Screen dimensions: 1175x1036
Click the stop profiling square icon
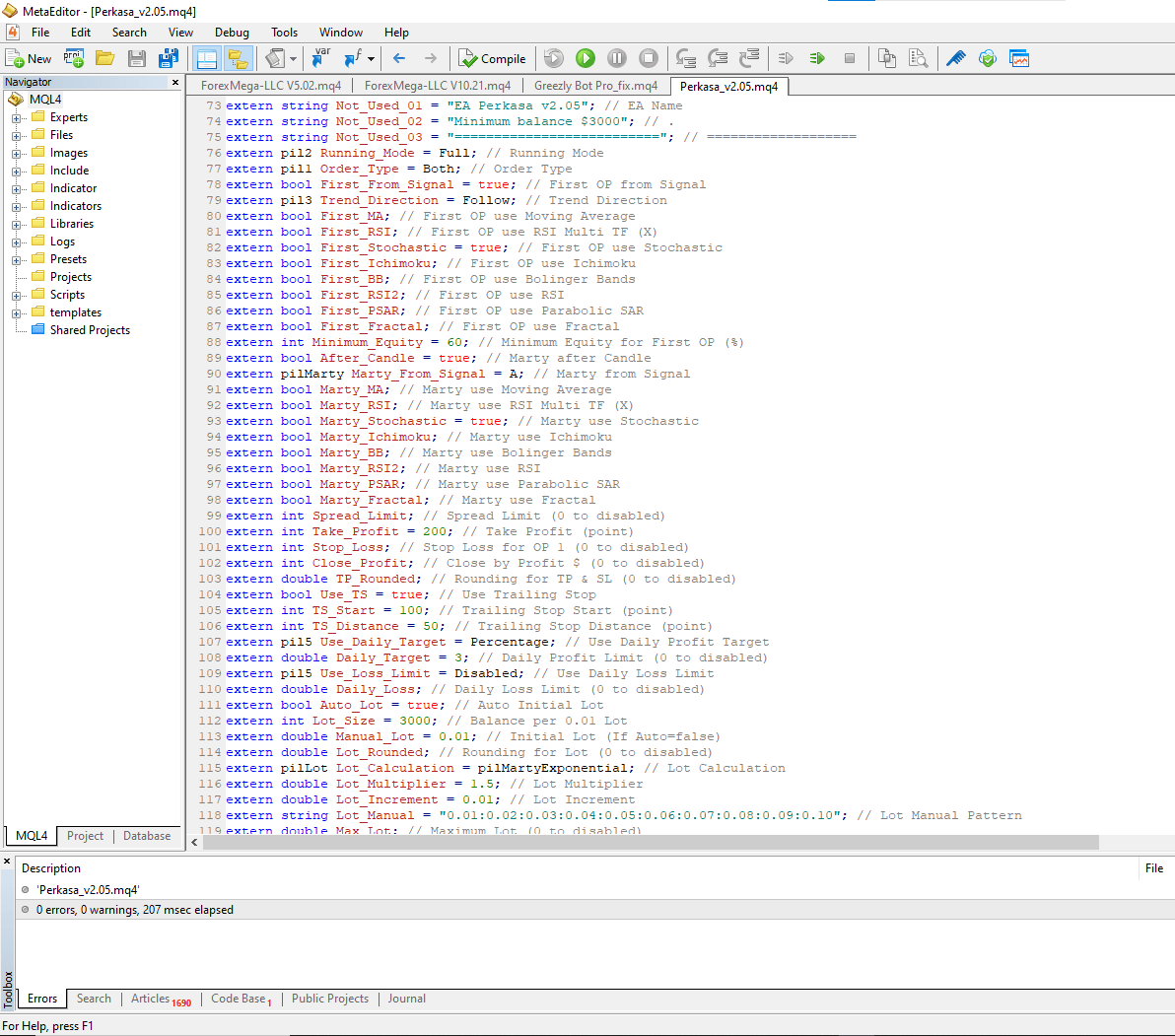[849, 58]
